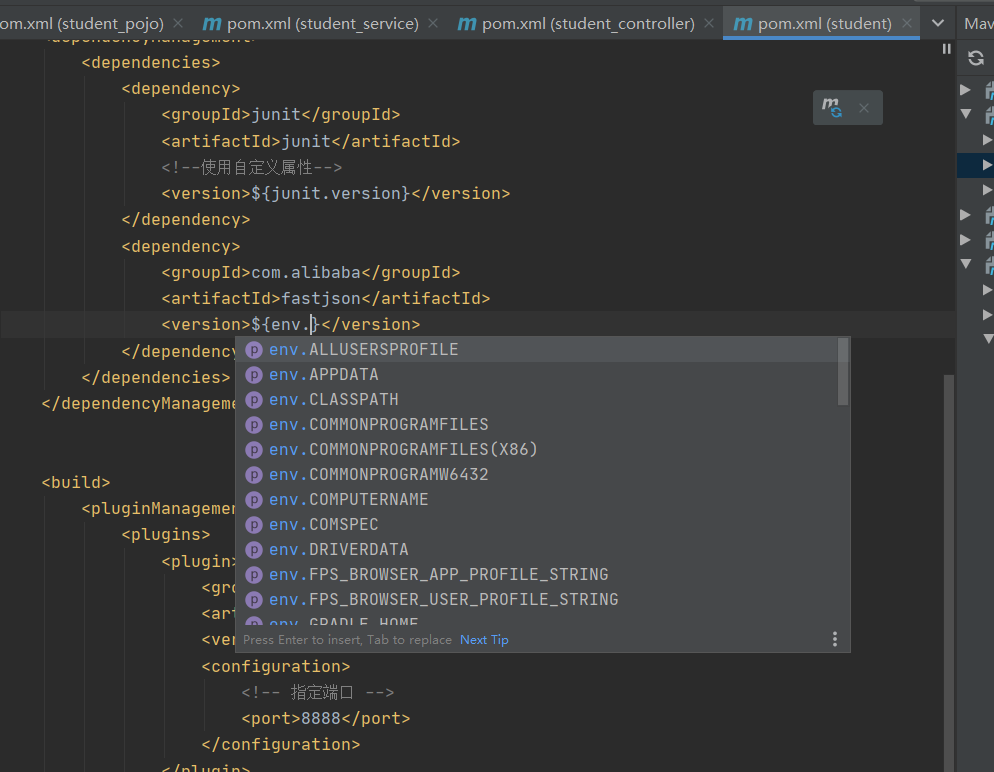Screen dimensions: 994x772
Task: Open the hidden tabs dropdown chevron
Action: pyautogui.click(x=938, y=23)
